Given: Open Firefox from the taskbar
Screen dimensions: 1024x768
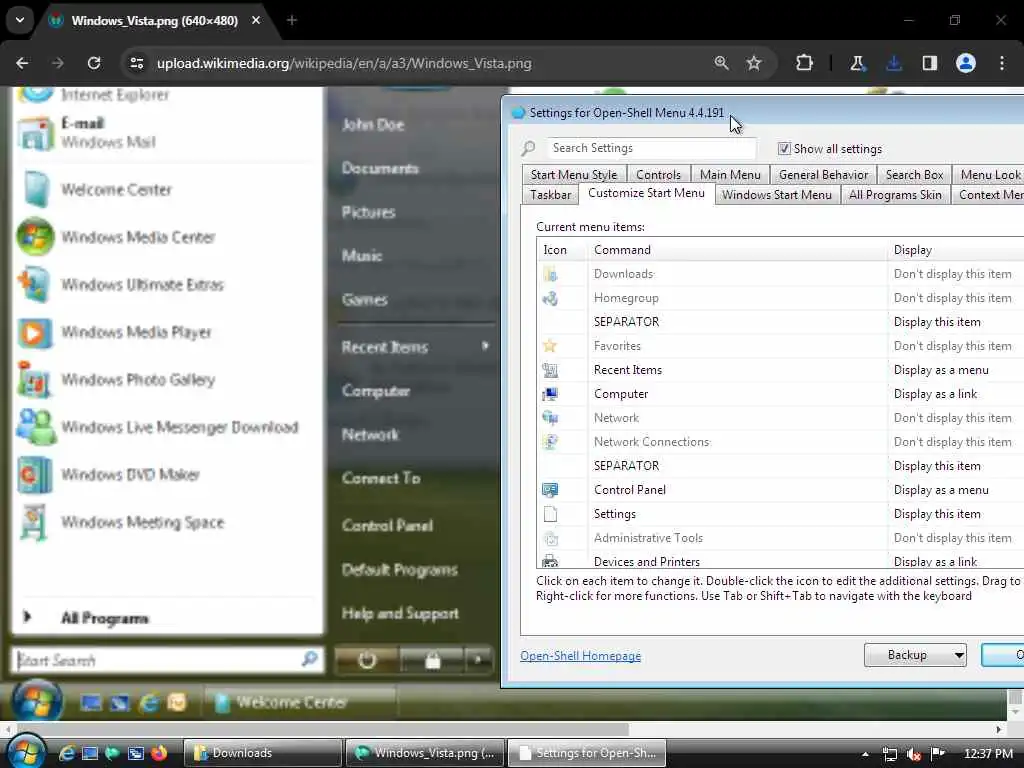Looking at the screenshot, I should click(159, 753).
